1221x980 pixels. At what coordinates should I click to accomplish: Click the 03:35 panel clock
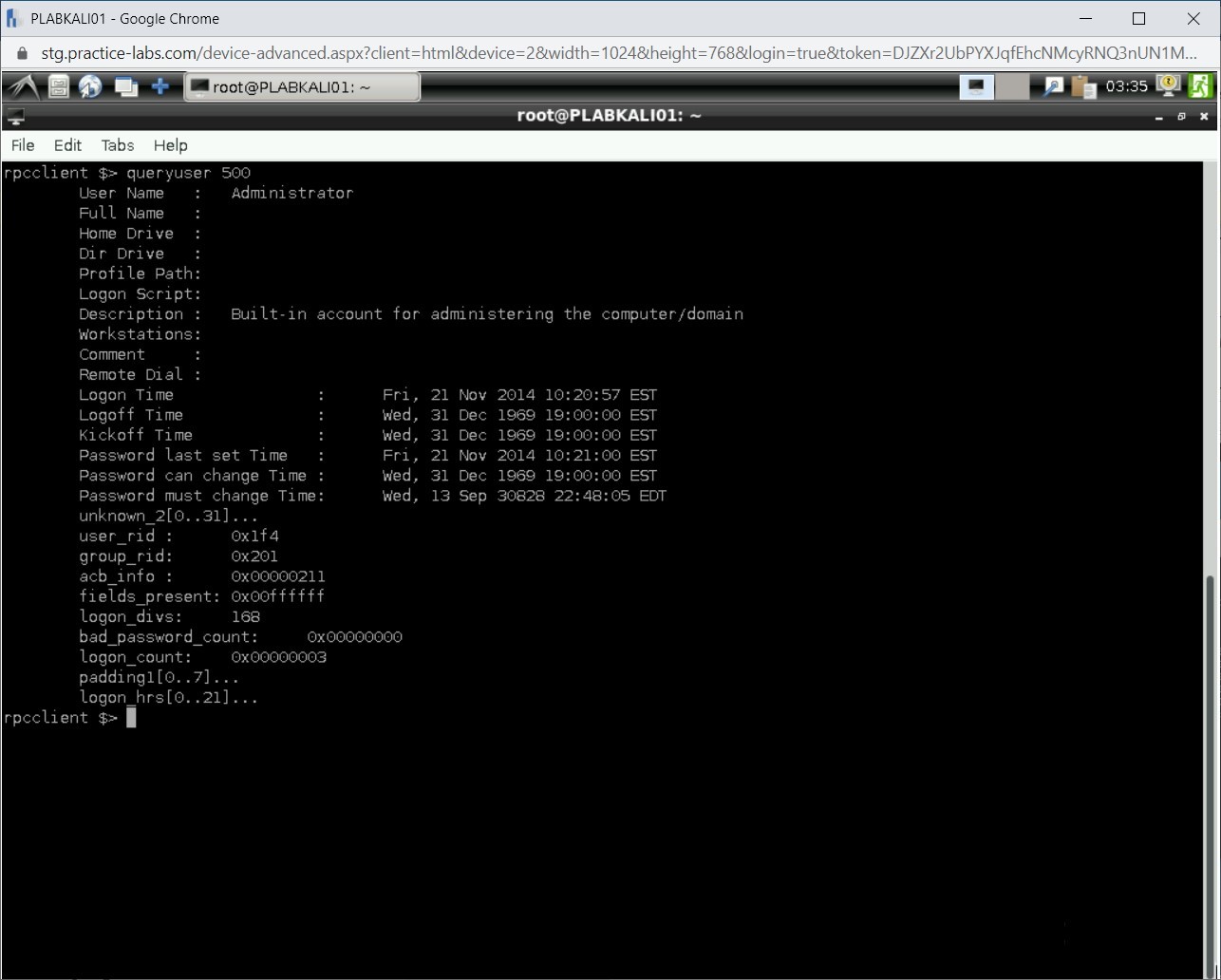(x=1127, y=87)
